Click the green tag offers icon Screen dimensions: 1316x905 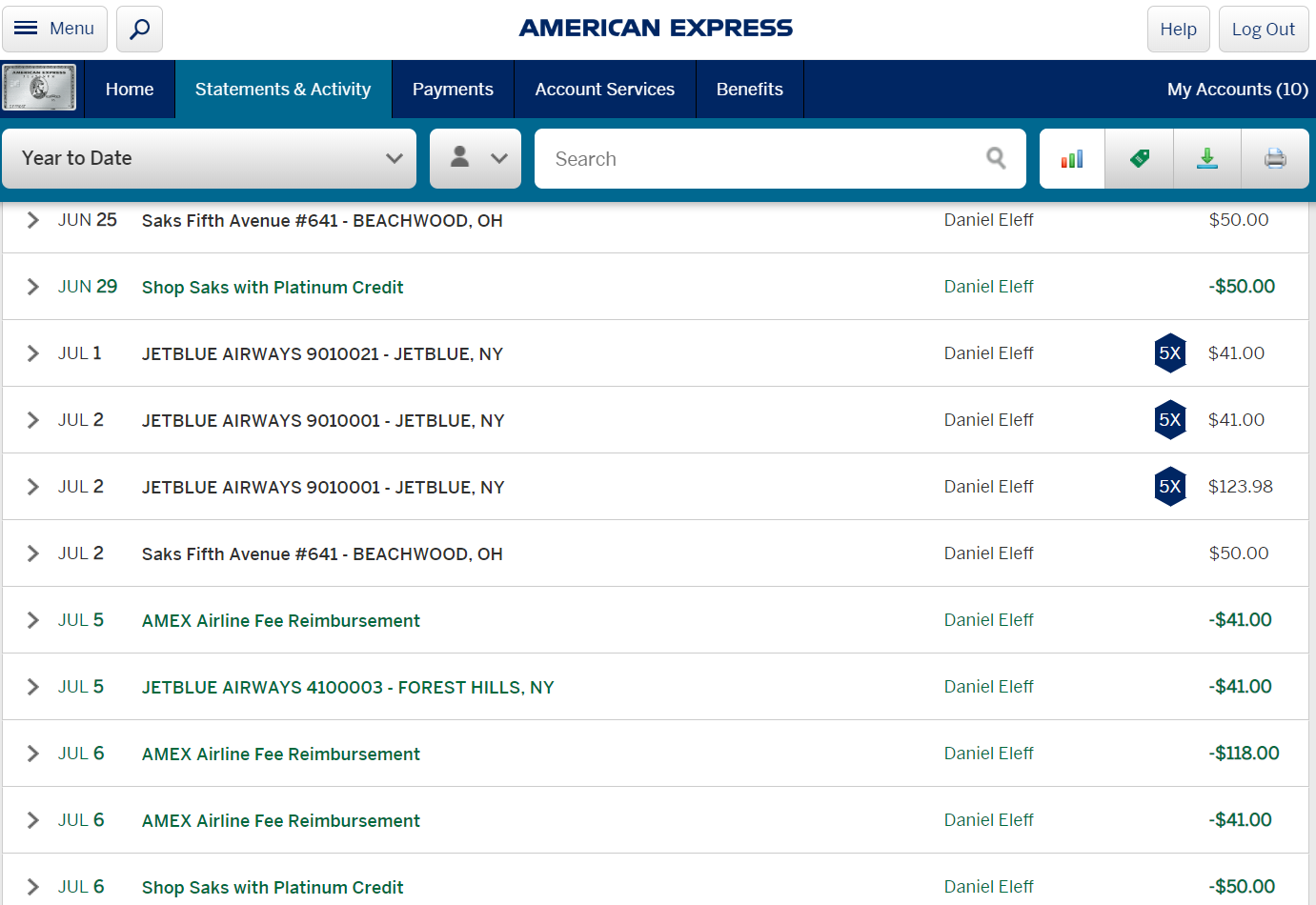[x=1140, y=158]
